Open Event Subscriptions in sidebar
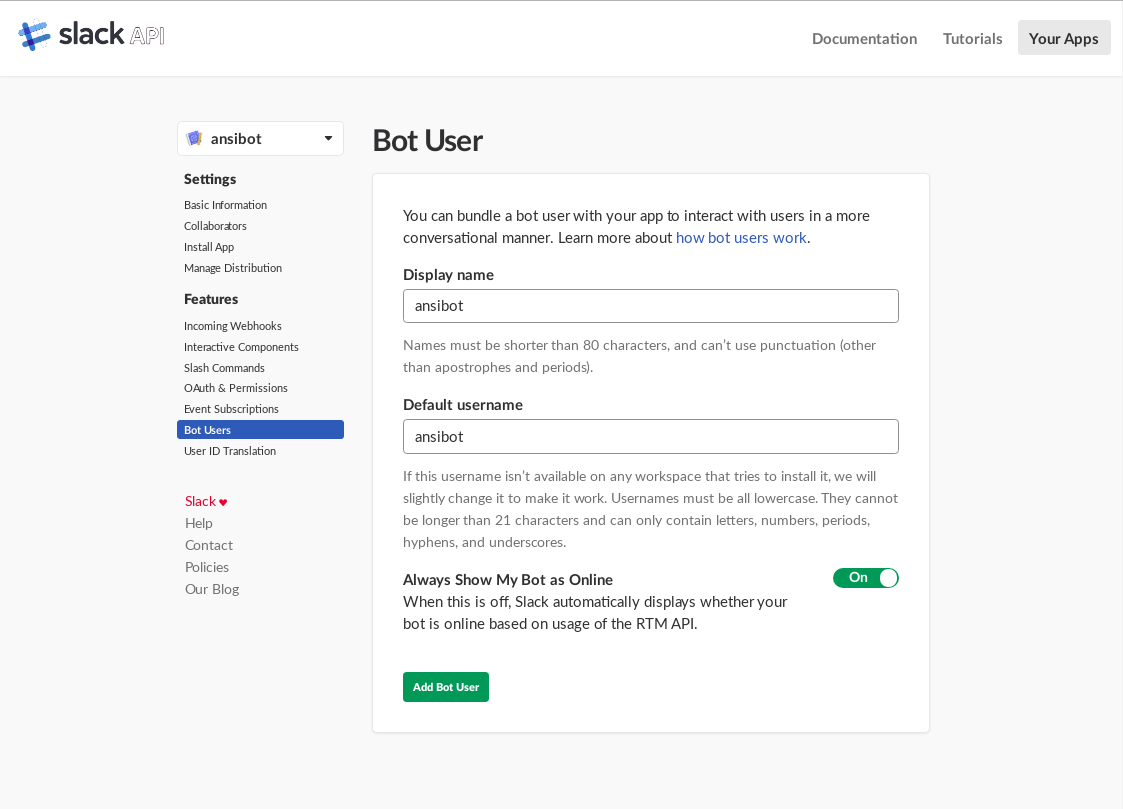 [x=231, y=409]
